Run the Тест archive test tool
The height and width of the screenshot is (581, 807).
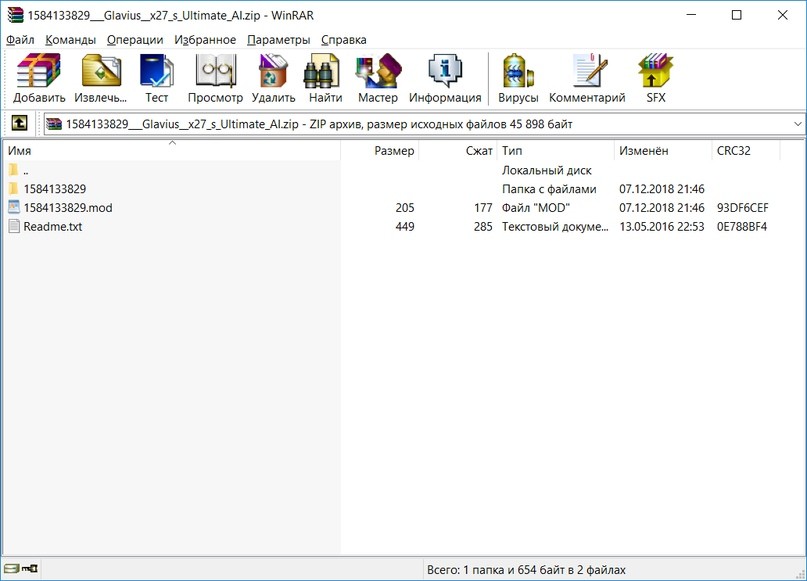tap(157, 79)
